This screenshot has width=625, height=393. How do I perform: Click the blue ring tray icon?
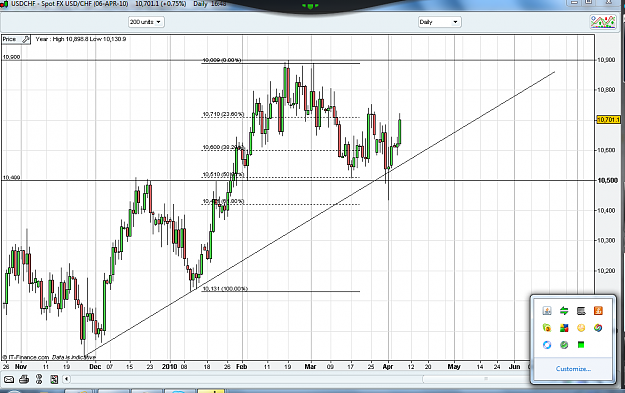(x=547, y=345)
